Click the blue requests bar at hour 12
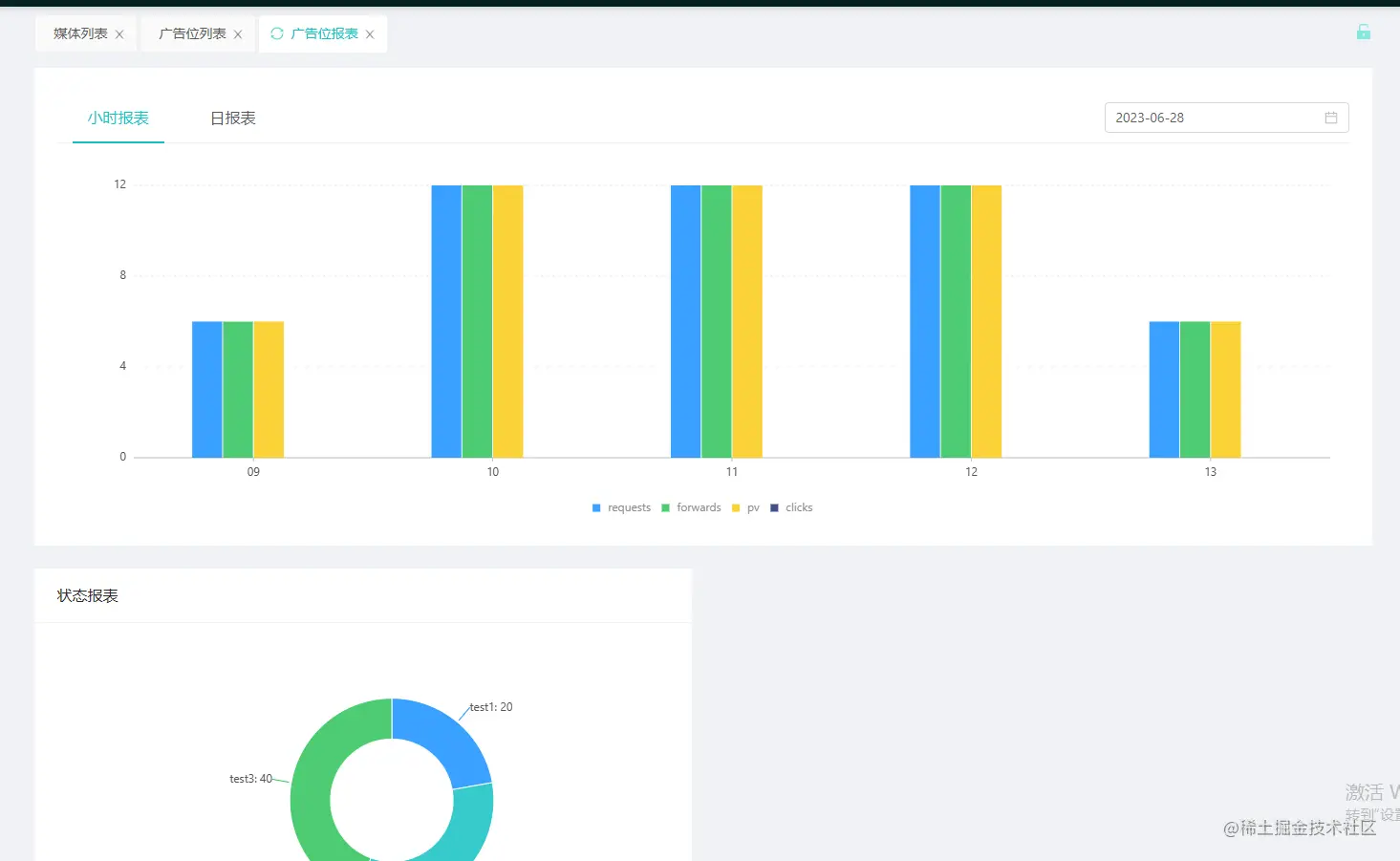The height and width of the screenshot is (861, 1400). (x=925, y=321)
